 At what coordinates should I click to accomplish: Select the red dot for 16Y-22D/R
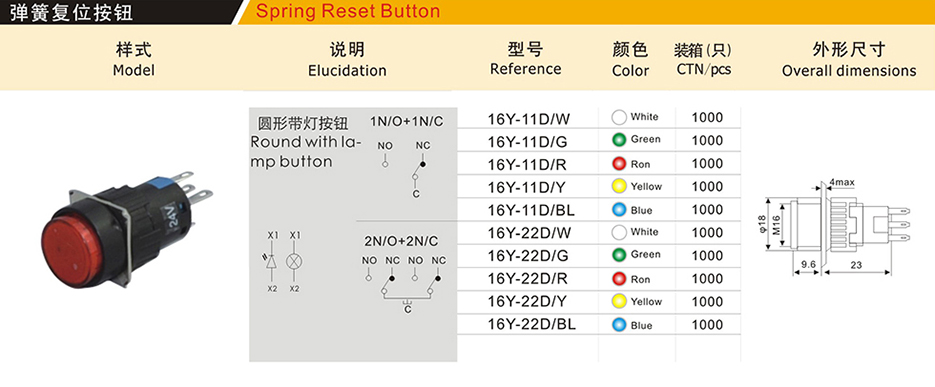pos(619,278)
